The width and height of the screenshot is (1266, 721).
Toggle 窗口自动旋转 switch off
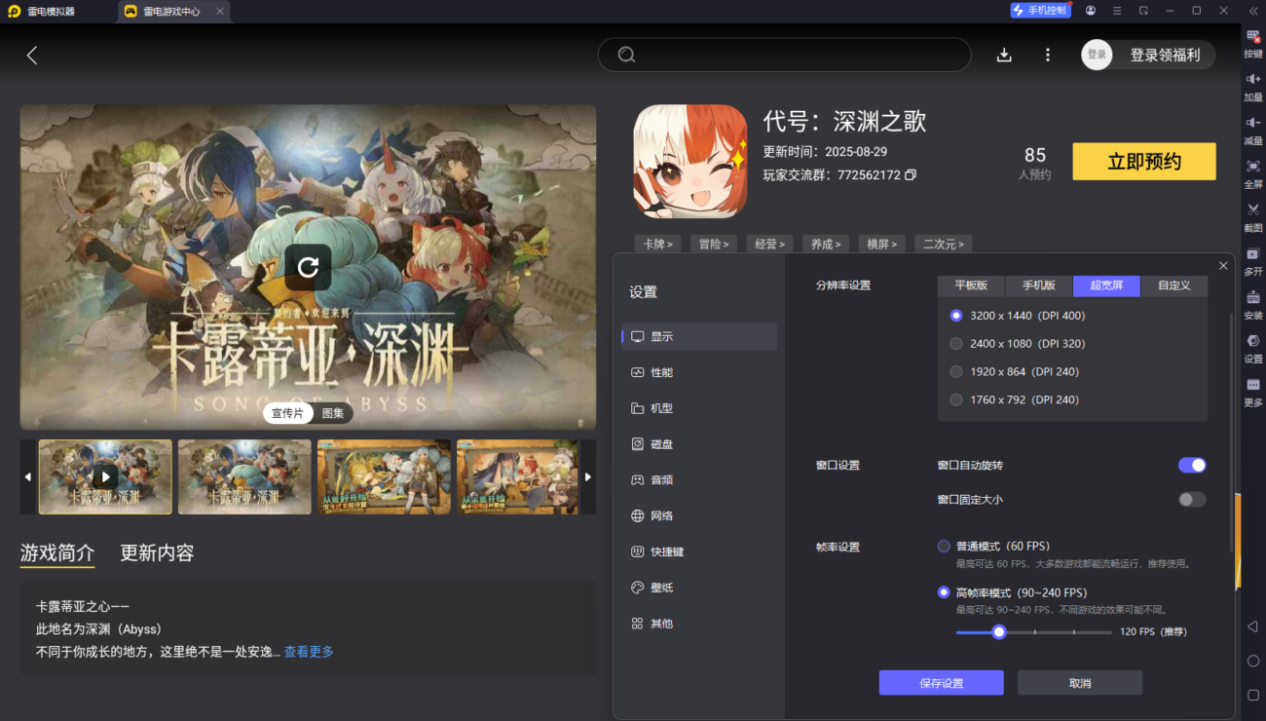pyautogui.click(x=1192, y=465)
